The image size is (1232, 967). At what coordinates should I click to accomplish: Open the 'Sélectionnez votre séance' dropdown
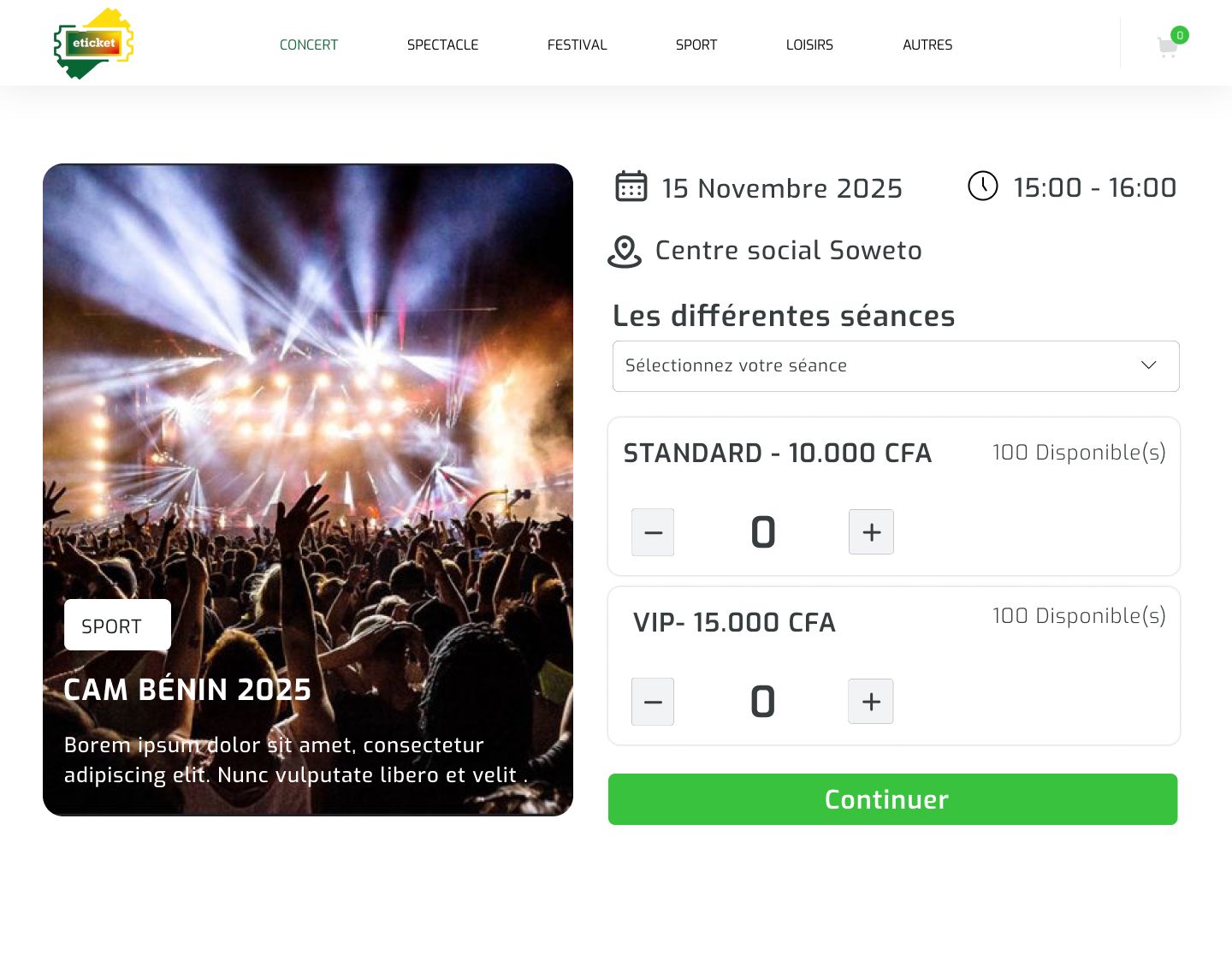[x=881, y=366]
